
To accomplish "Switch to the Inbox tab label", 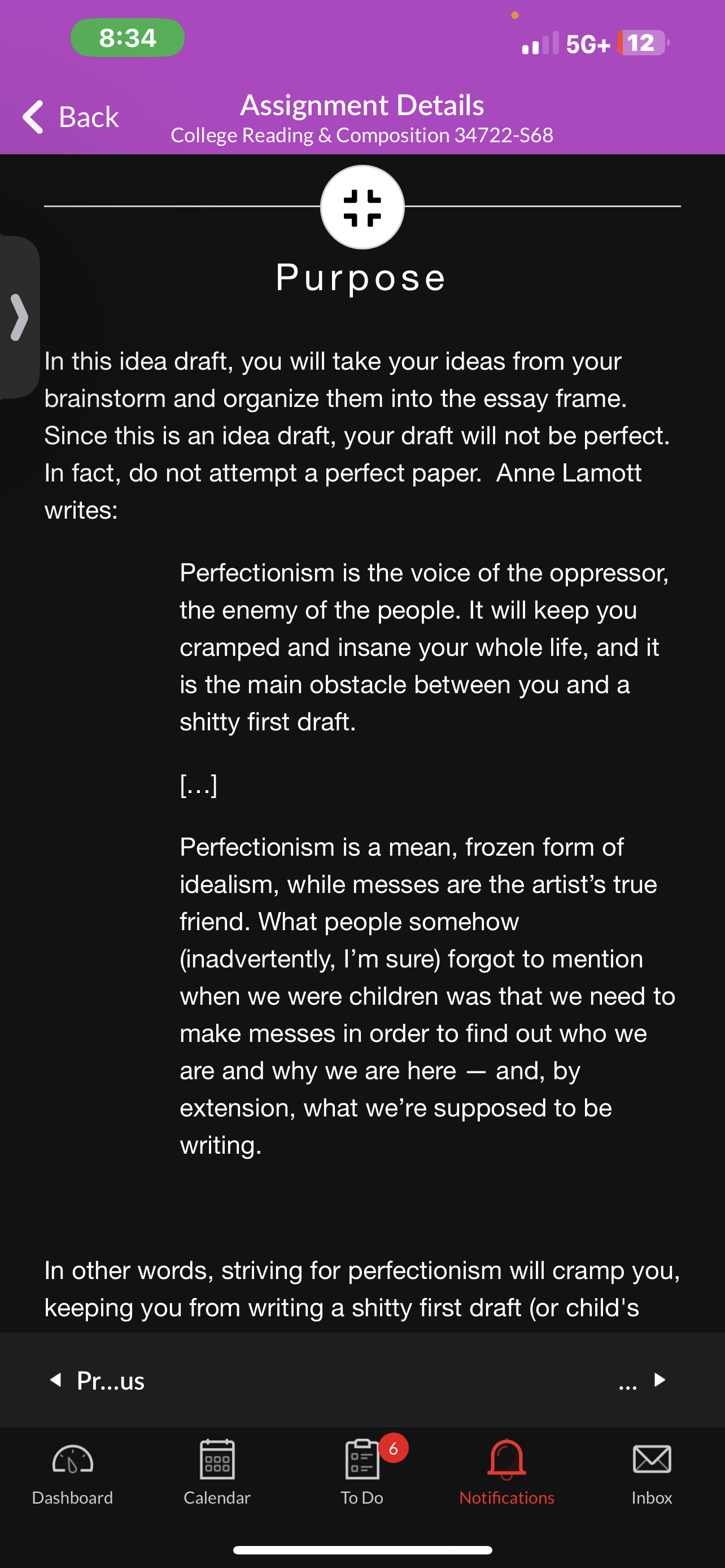I will [652, 1497].
